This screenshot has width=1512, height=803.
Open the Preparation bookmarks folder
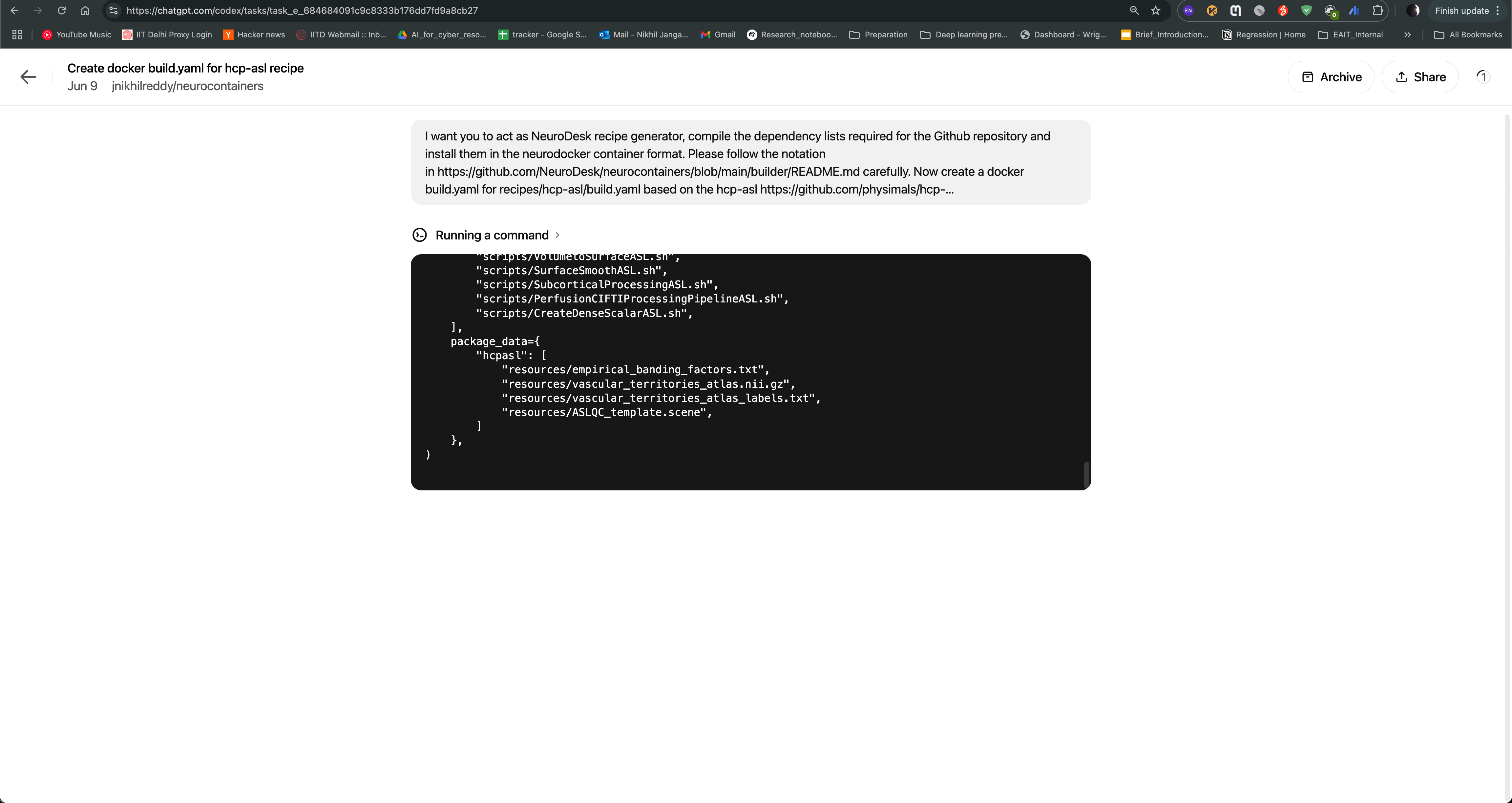click(878, 35)
